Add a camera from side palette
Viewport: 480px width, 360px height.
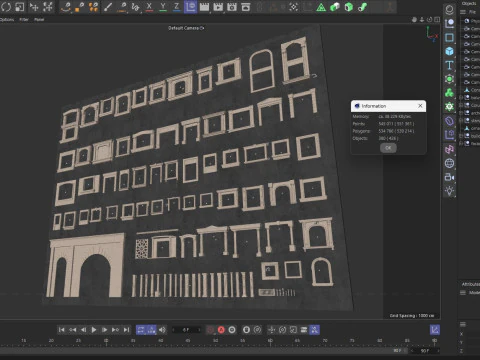(449, 177)
